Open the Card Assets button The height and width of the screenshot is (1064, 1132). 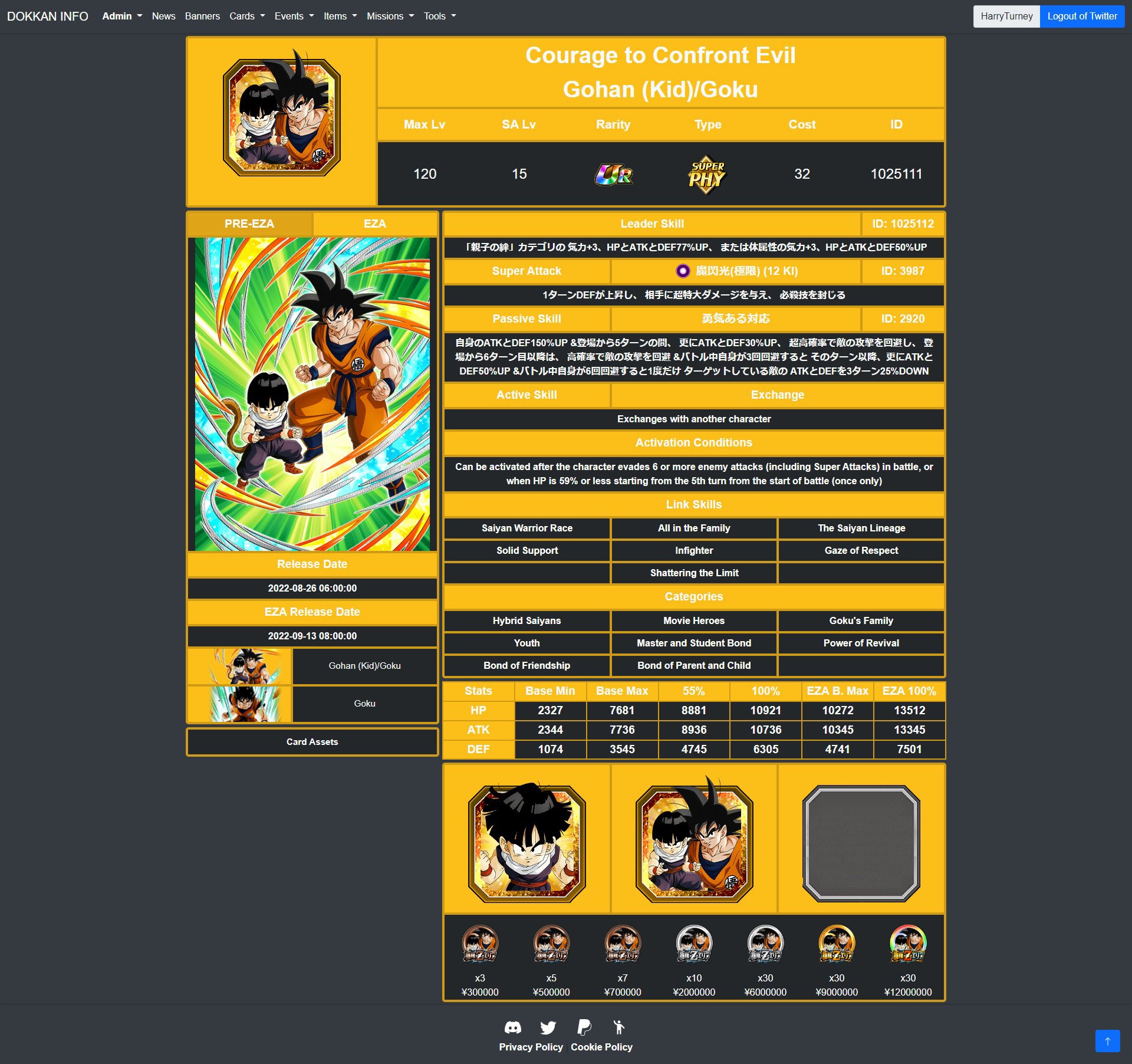[312, 741]
